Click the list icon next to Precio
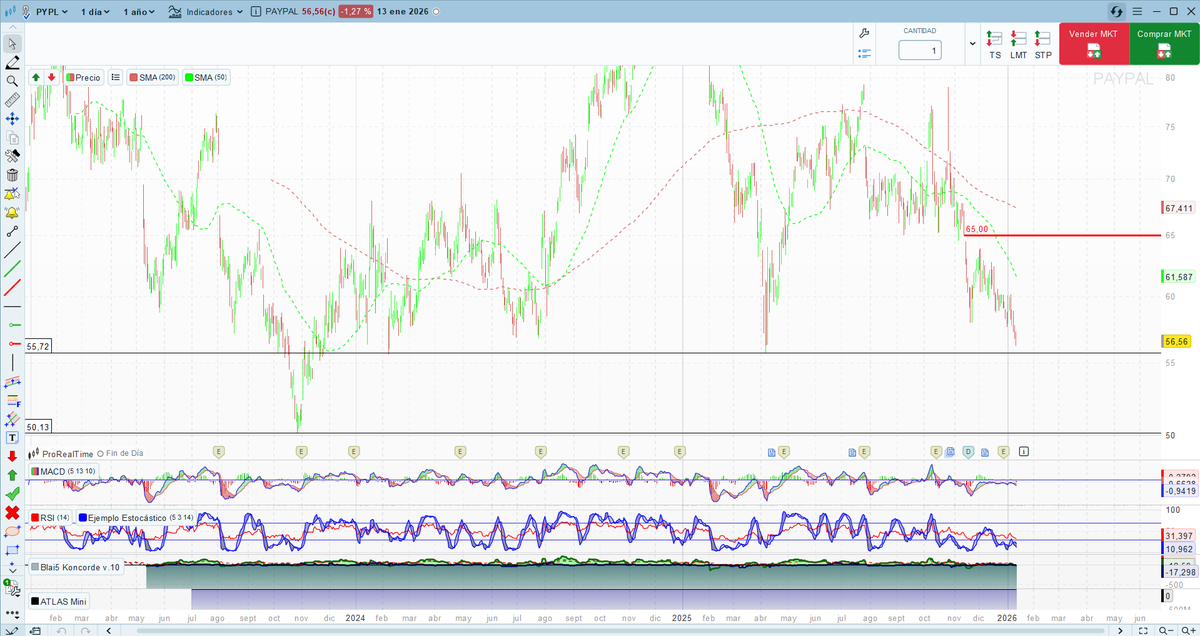Viewport: 1200px width, 636px height. [x=116, y=77]
